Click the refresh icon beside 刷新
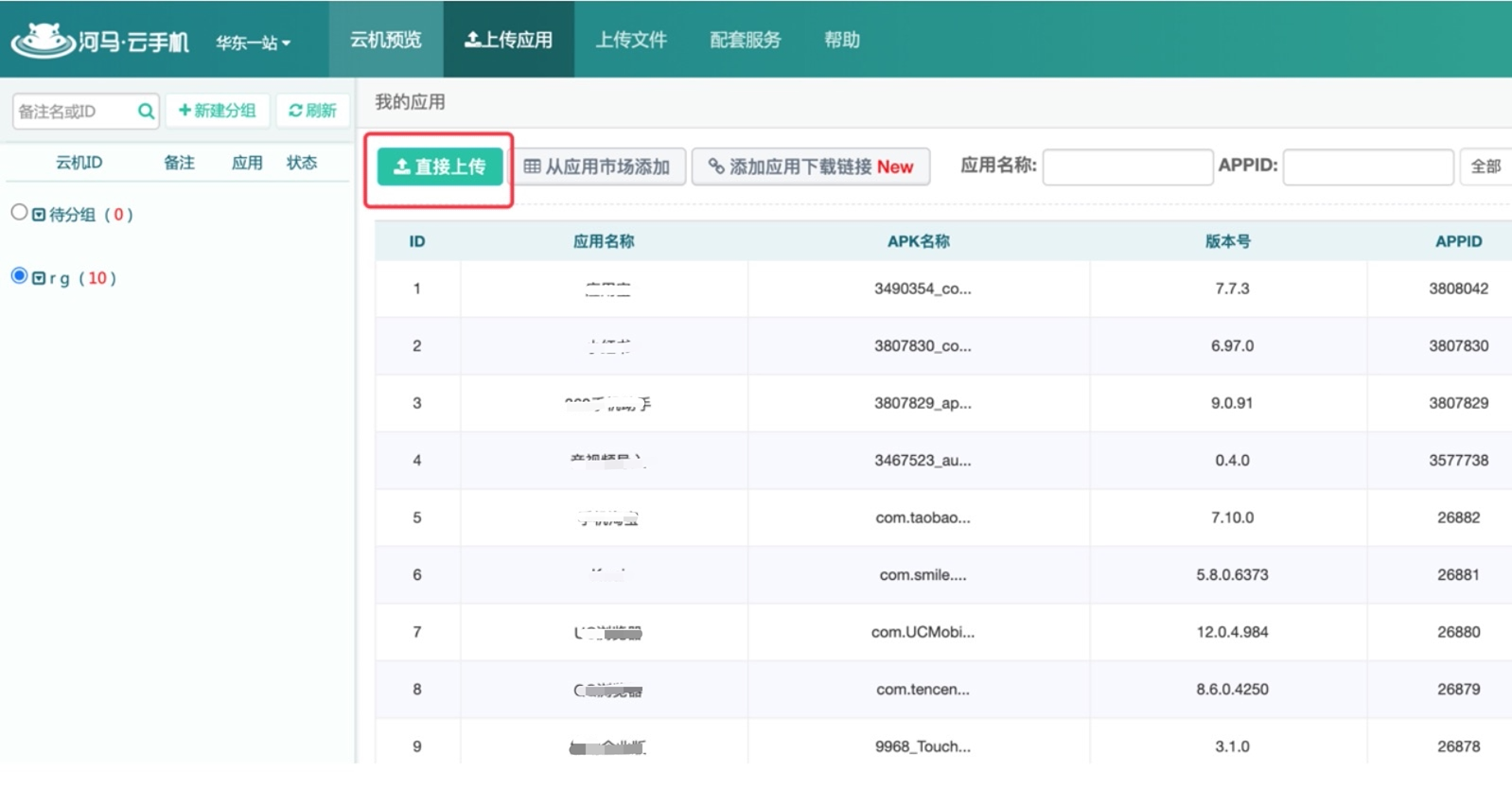The image size is (1512, 806). pos(295,111)
